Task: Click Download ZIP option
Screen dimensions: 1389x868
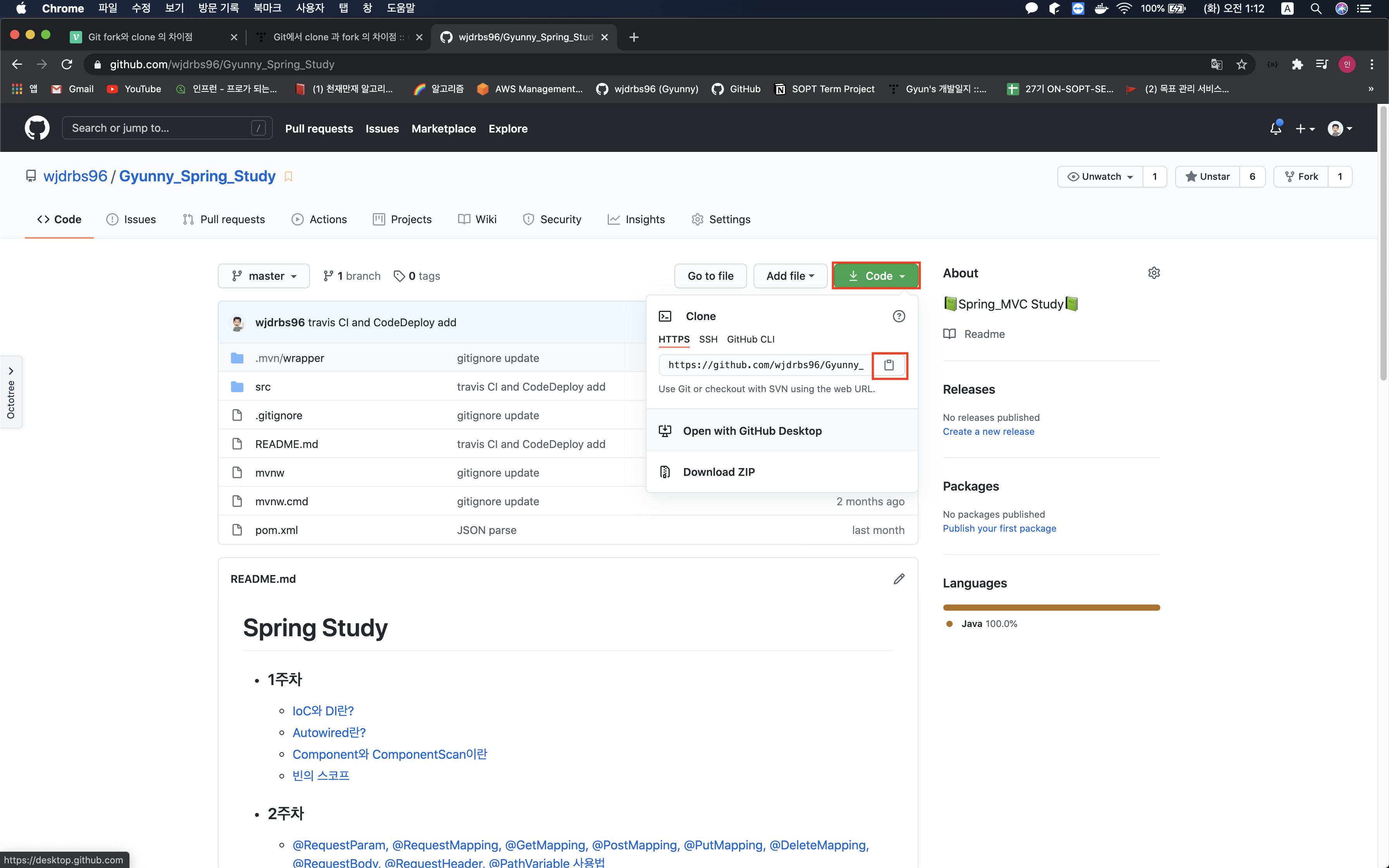Action: point(719,472)
